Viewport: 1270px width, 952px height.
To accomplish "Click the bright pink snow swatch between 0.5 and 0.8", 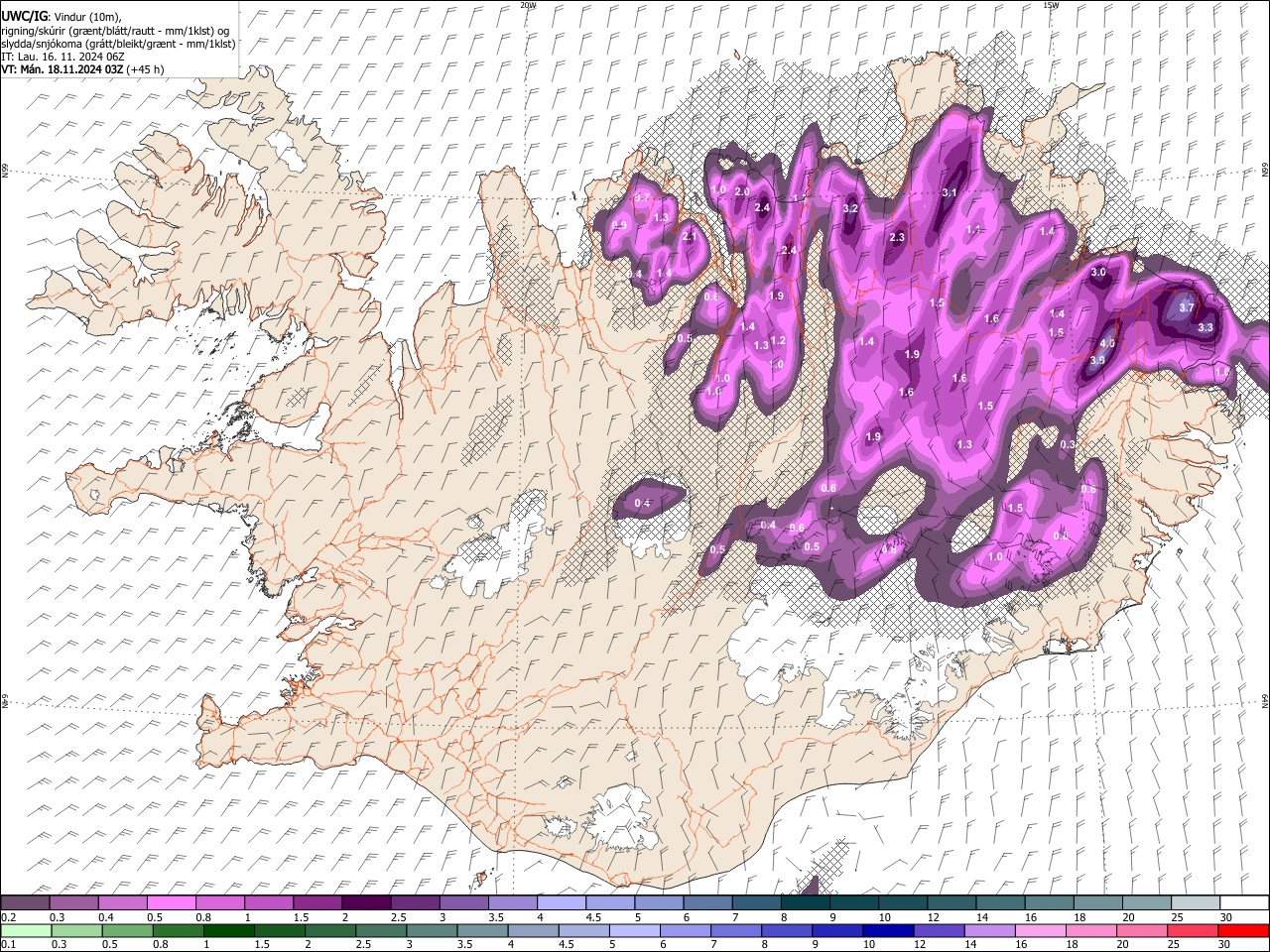I will 171,902.
